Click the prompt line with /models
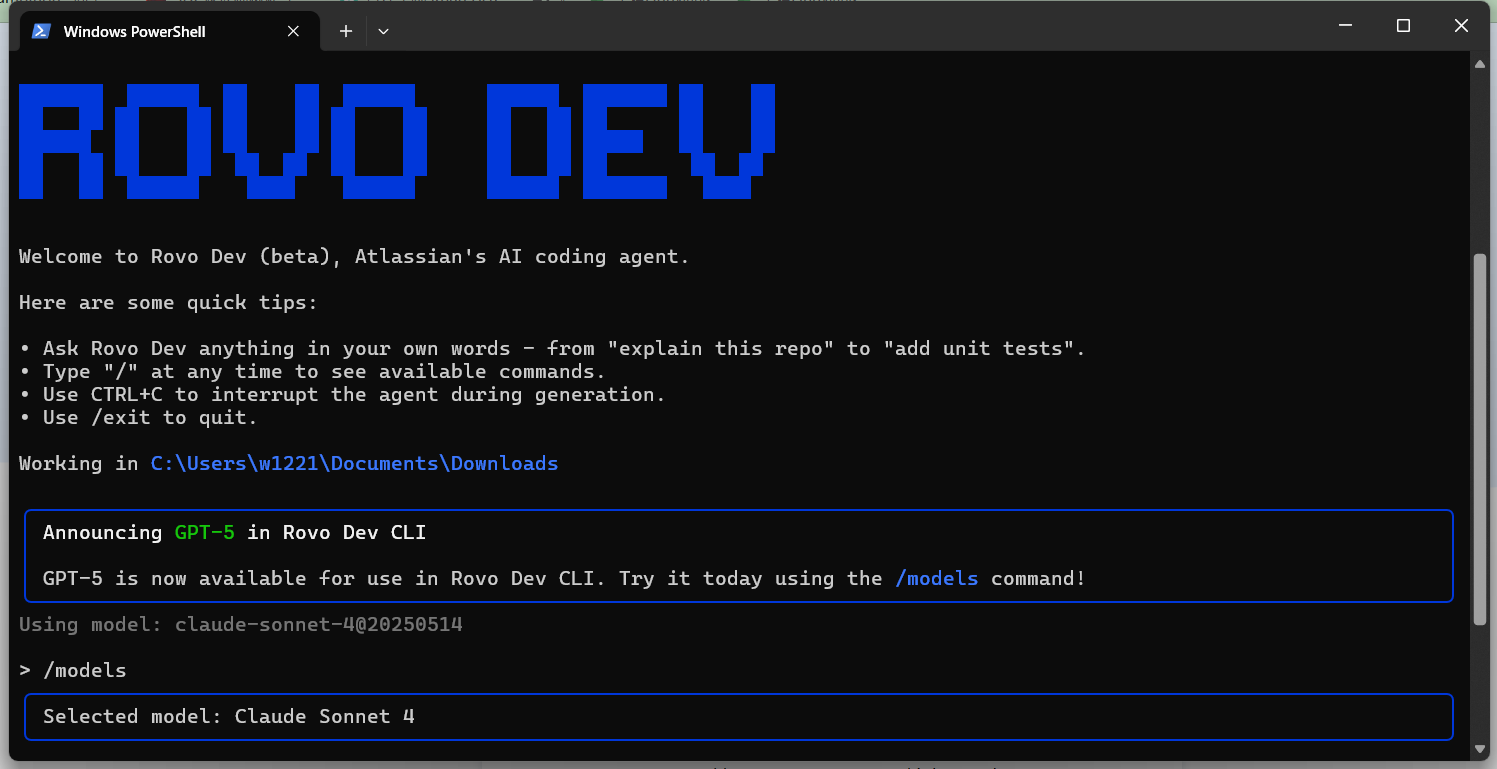This screenshot has width=1497, height=769. click(x=73, y=670)
